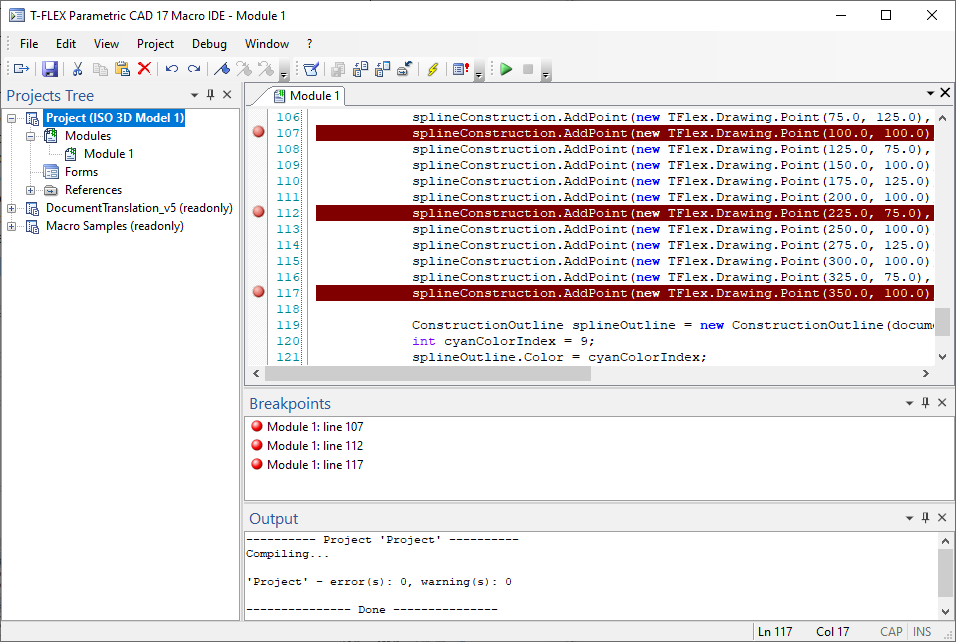The image size is (956, 642).
Task: Click the add module toolbar icon
Action: 360,69
